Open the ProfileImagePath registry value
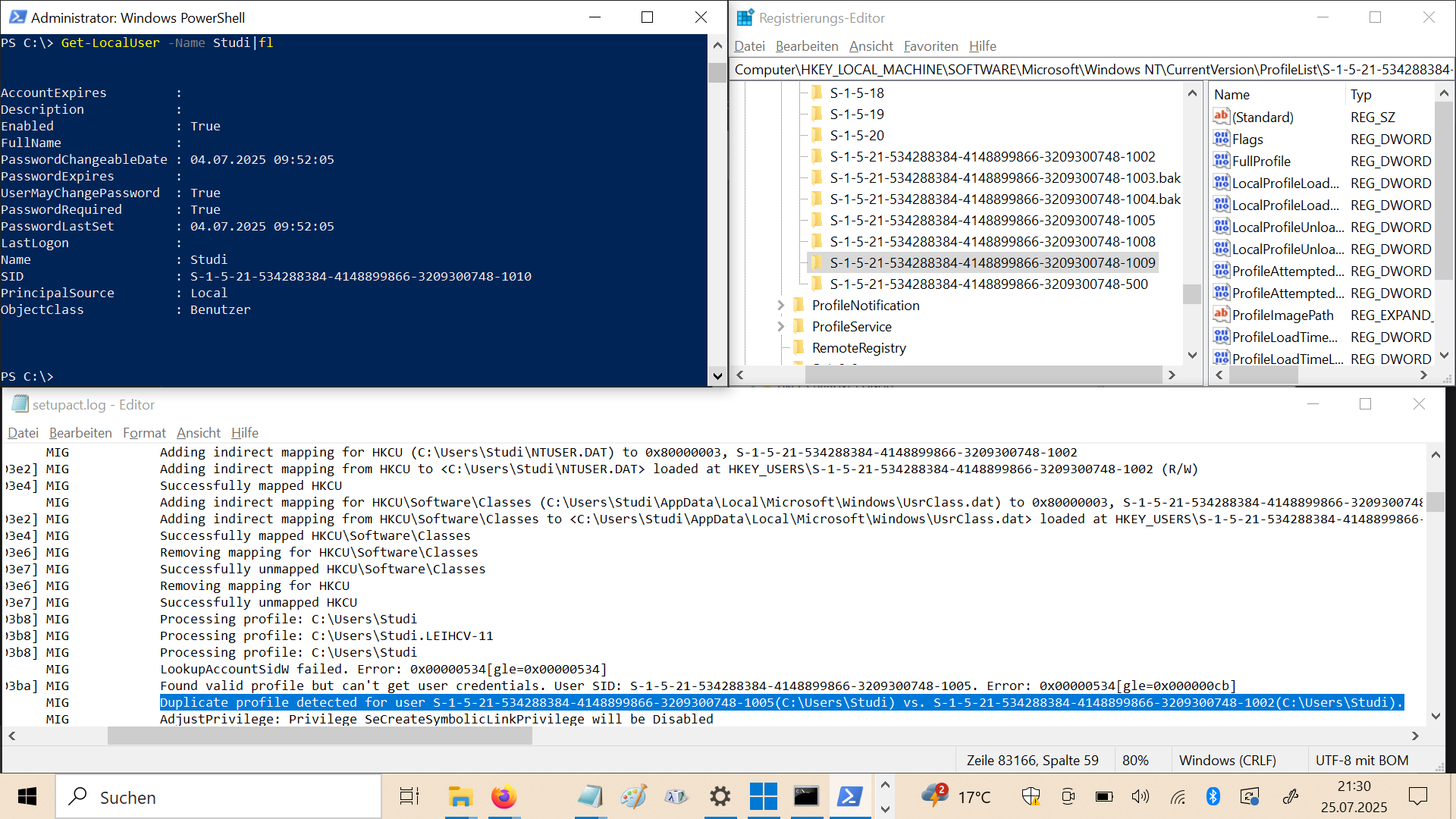The image size is (1456, 819). [x=1282, y=315]
